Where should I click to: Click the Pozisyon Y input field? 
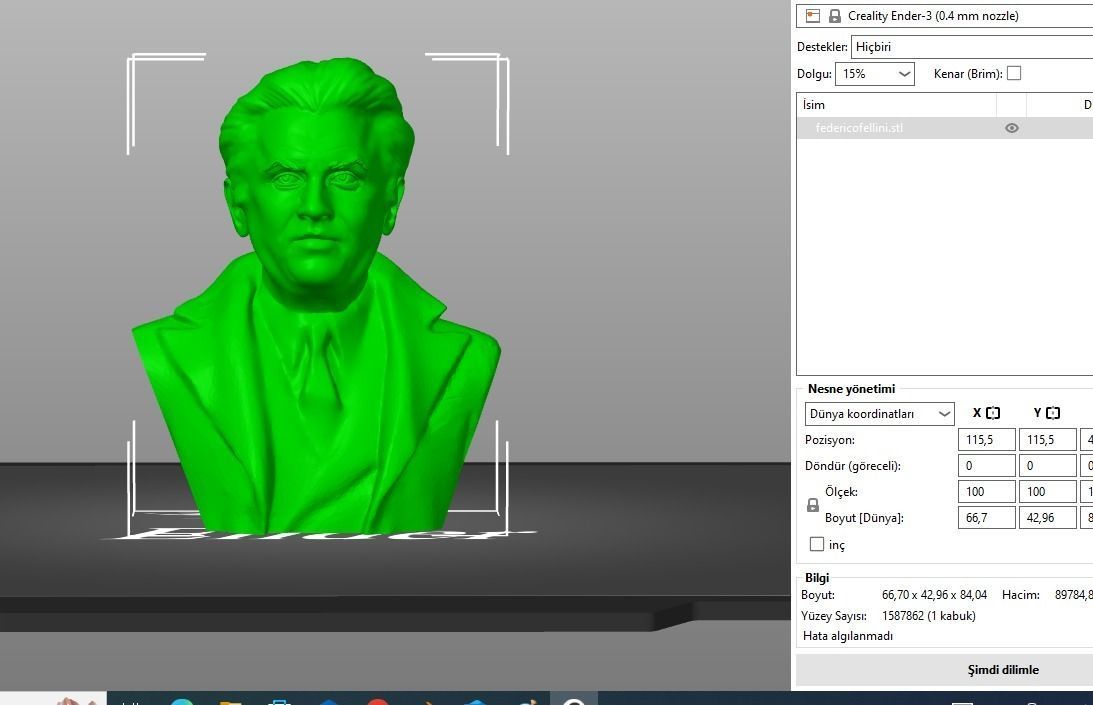pyautogui.click(x=1047, y=439)
